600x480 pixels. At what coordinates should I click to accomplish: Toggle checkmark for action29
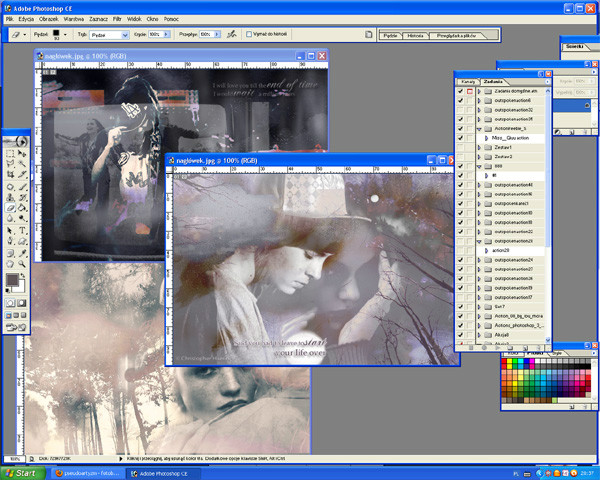(460, 251)
